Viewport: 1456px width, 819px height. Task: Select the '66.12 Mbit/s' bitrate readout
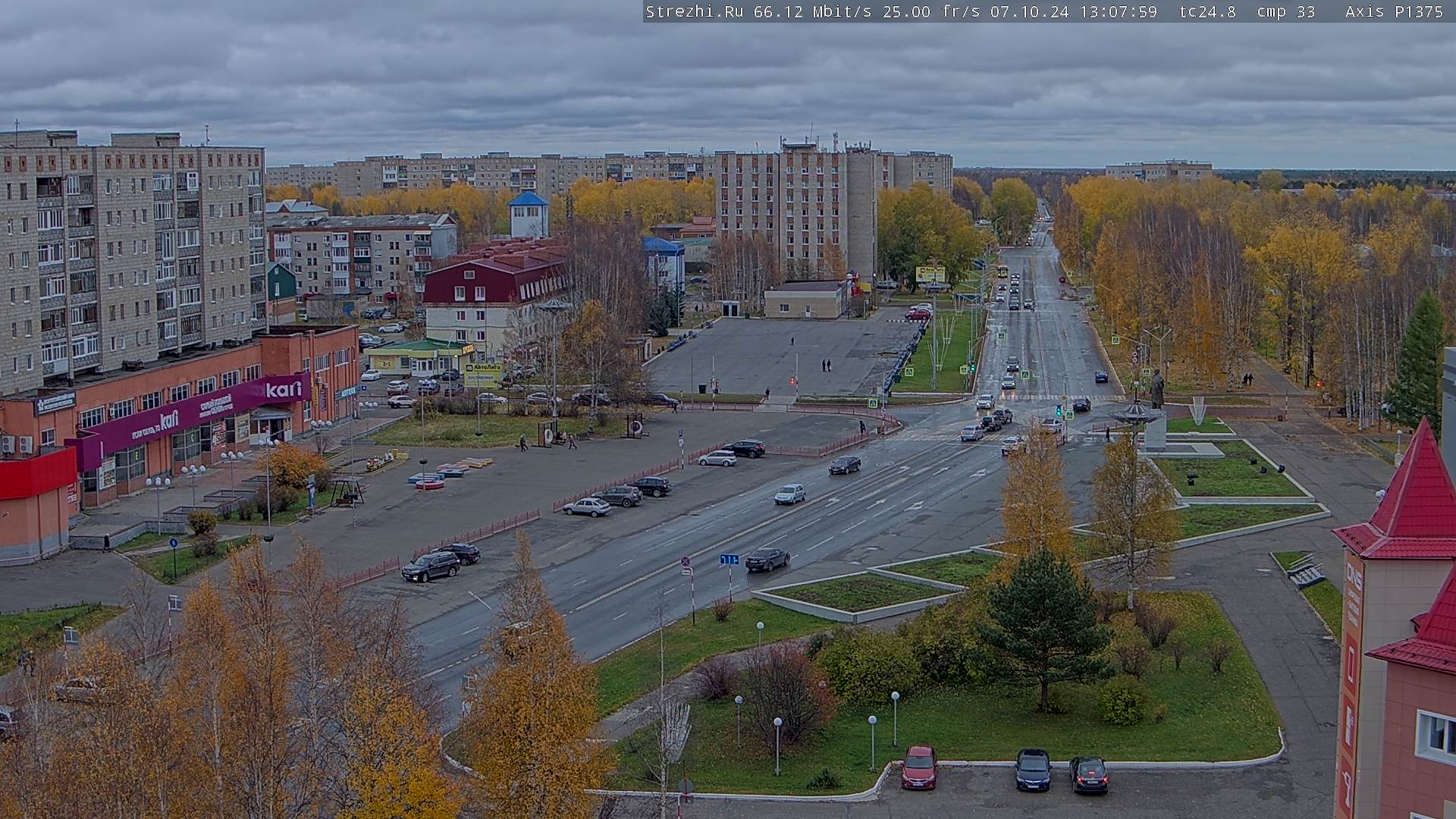(x=812, y=11)
